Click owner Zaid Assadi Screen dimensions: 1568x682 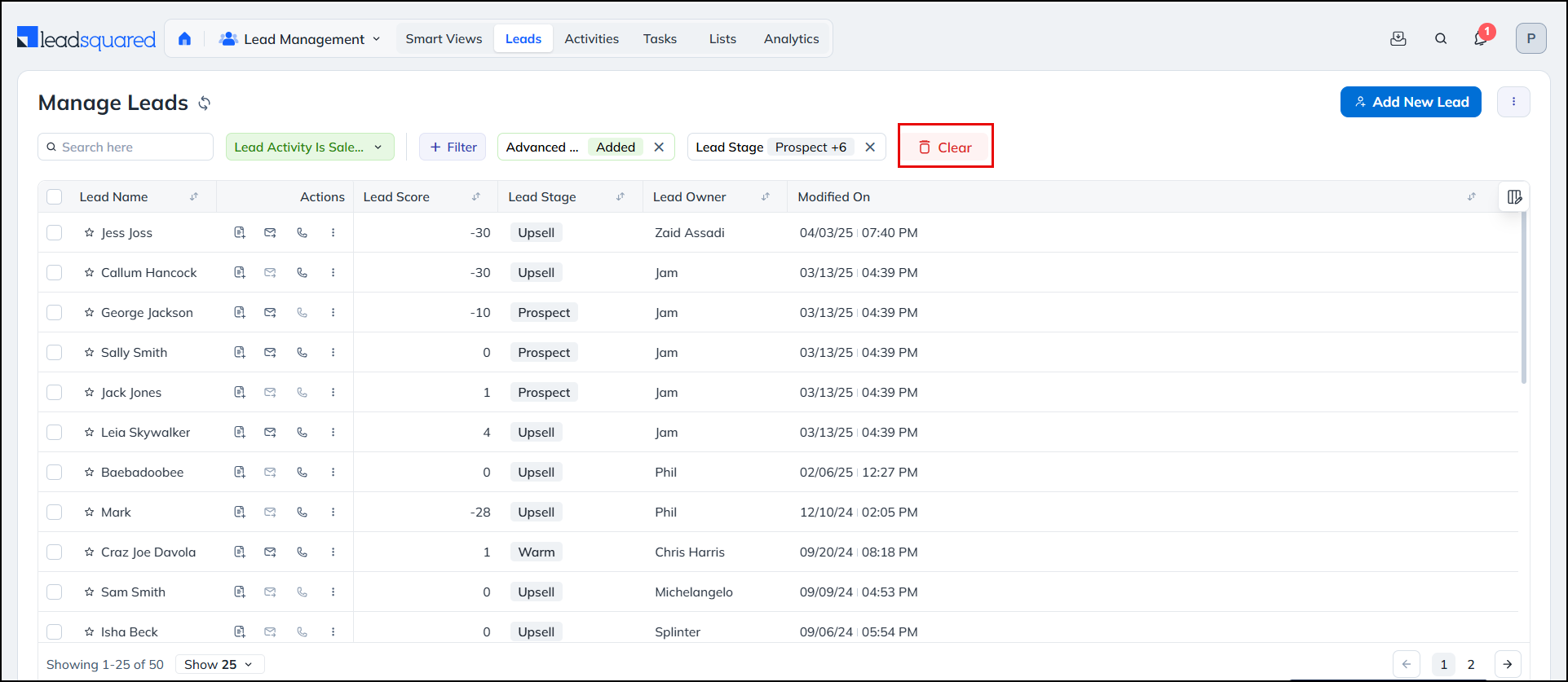(690, 233)
